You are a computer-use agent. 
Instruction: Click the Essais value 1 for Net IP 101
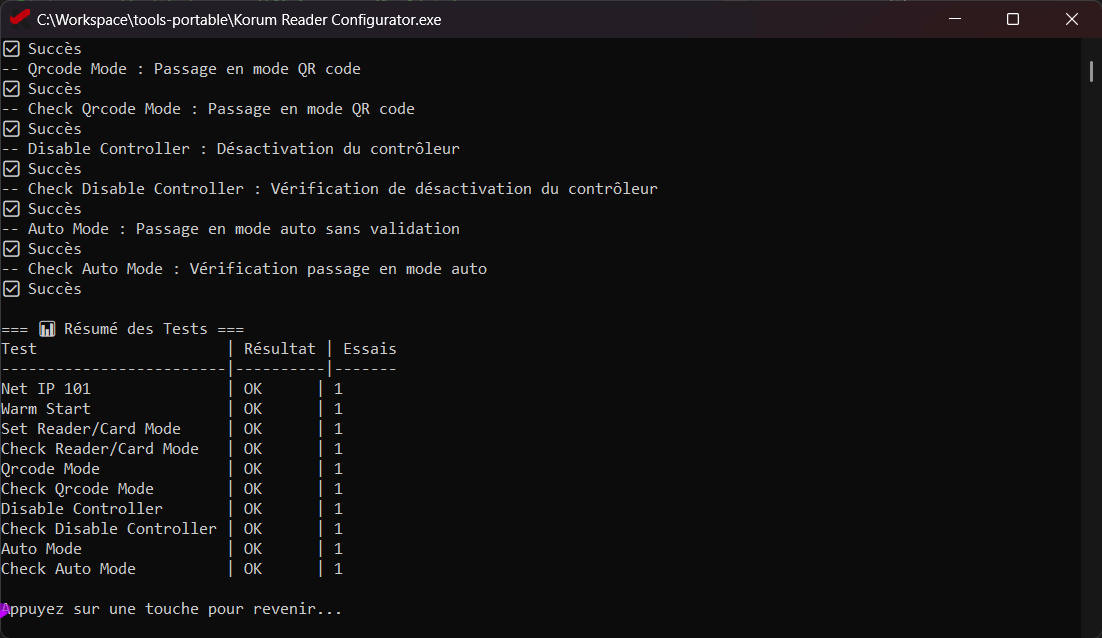pyautogui.click(x=338, y=389)
